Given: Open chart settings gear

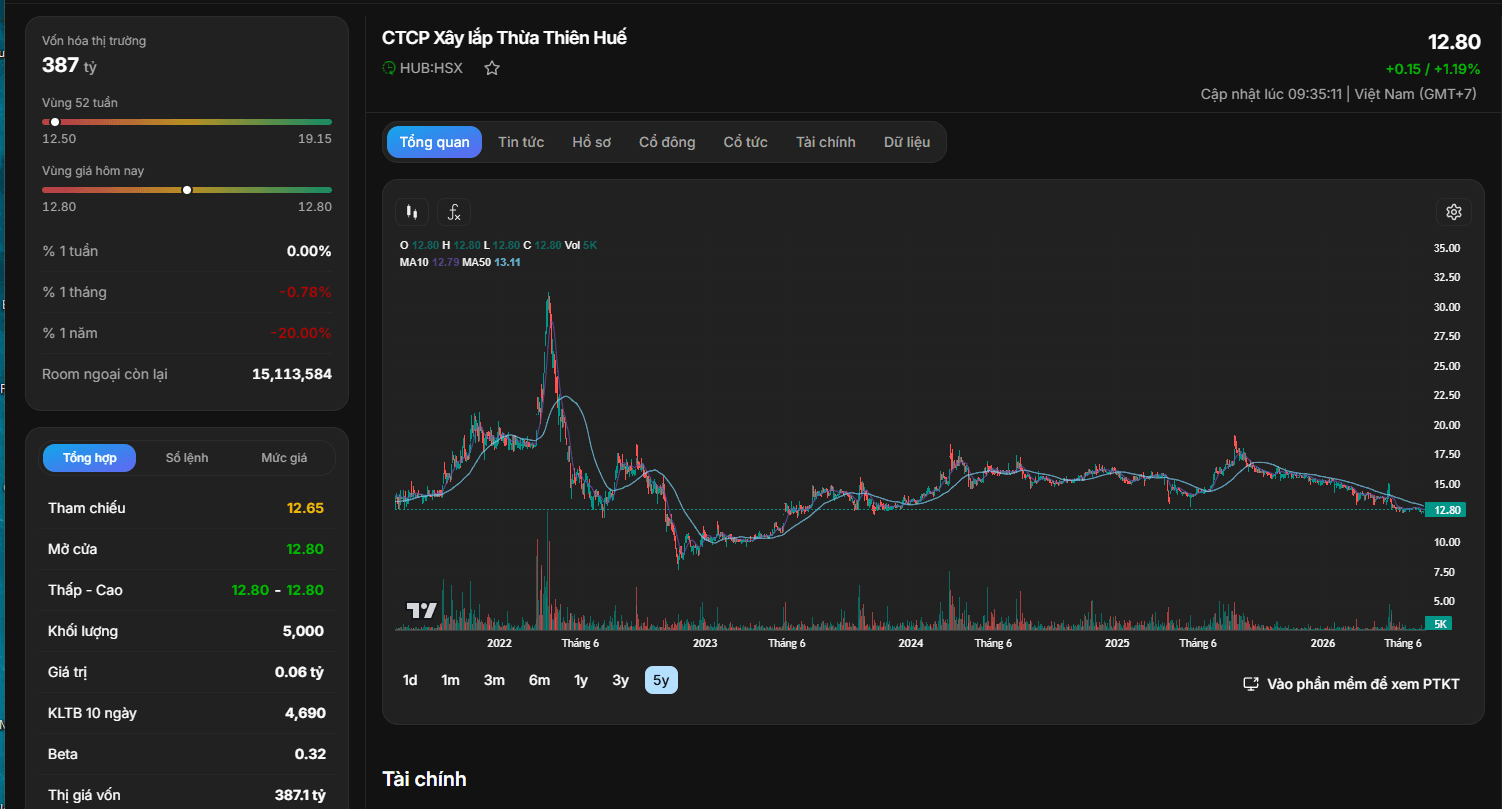Looking at the screenshot, I should click(x=1454, y=212).
